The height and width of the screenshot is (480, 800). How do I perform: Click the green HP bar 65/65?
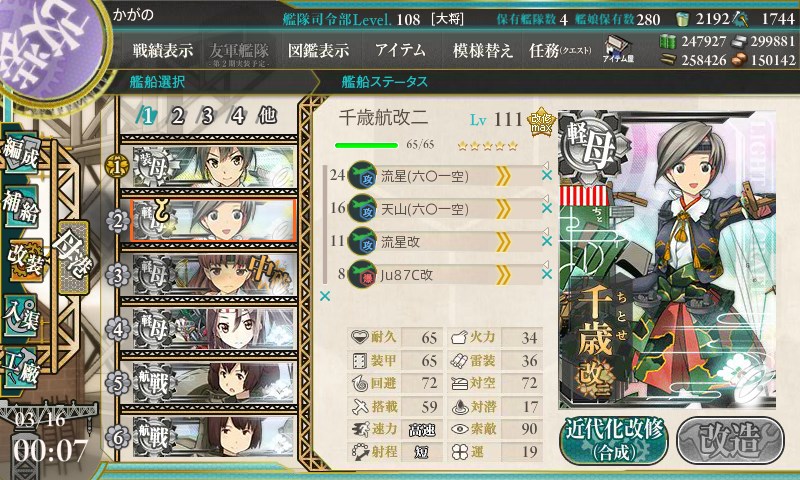(x=366, y=145)
